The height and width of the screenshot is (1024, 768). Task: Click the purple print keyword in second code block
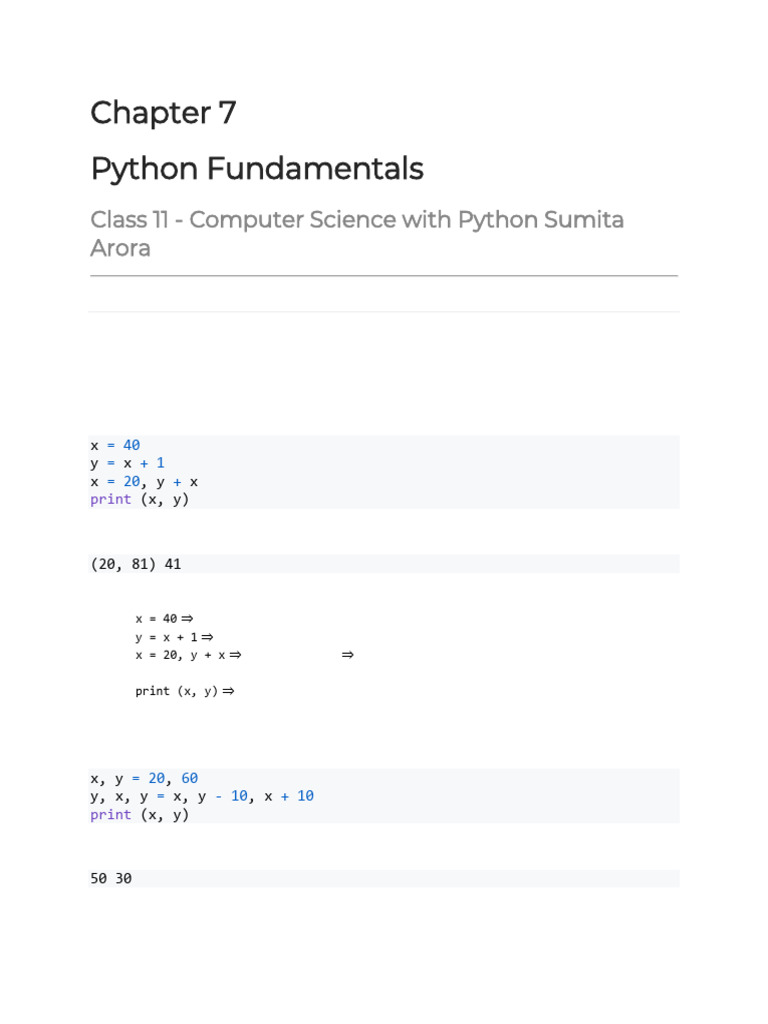(110, 814)
